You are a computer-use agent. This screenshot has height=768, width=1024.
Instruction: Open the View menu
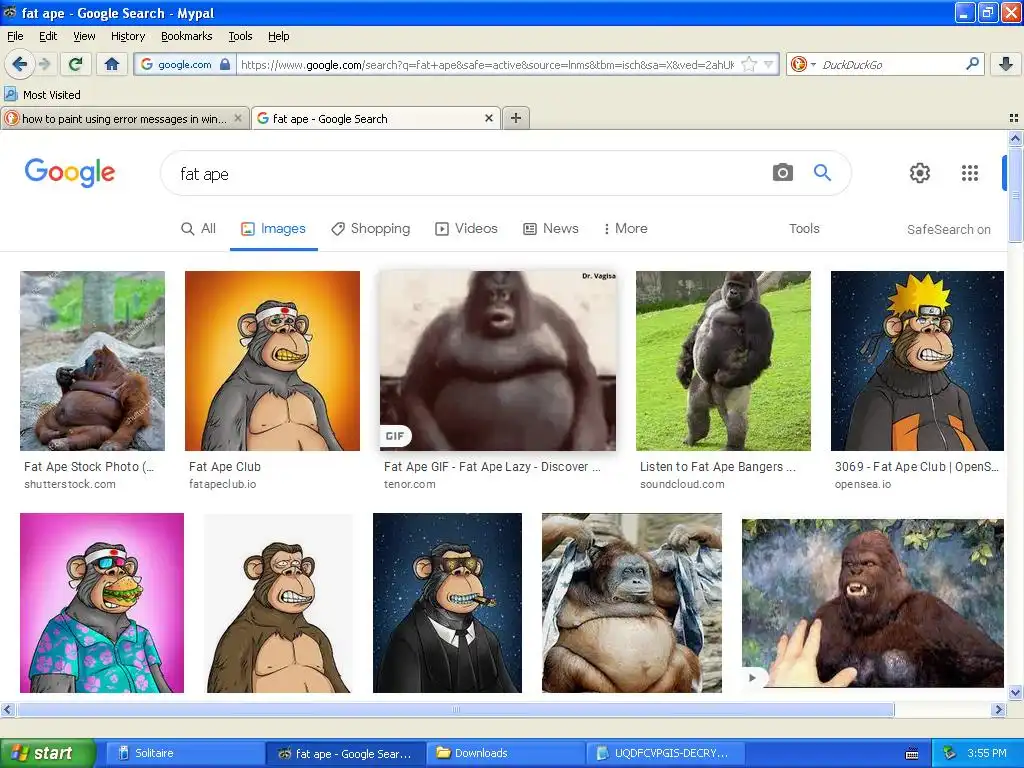tap(84, 36)
